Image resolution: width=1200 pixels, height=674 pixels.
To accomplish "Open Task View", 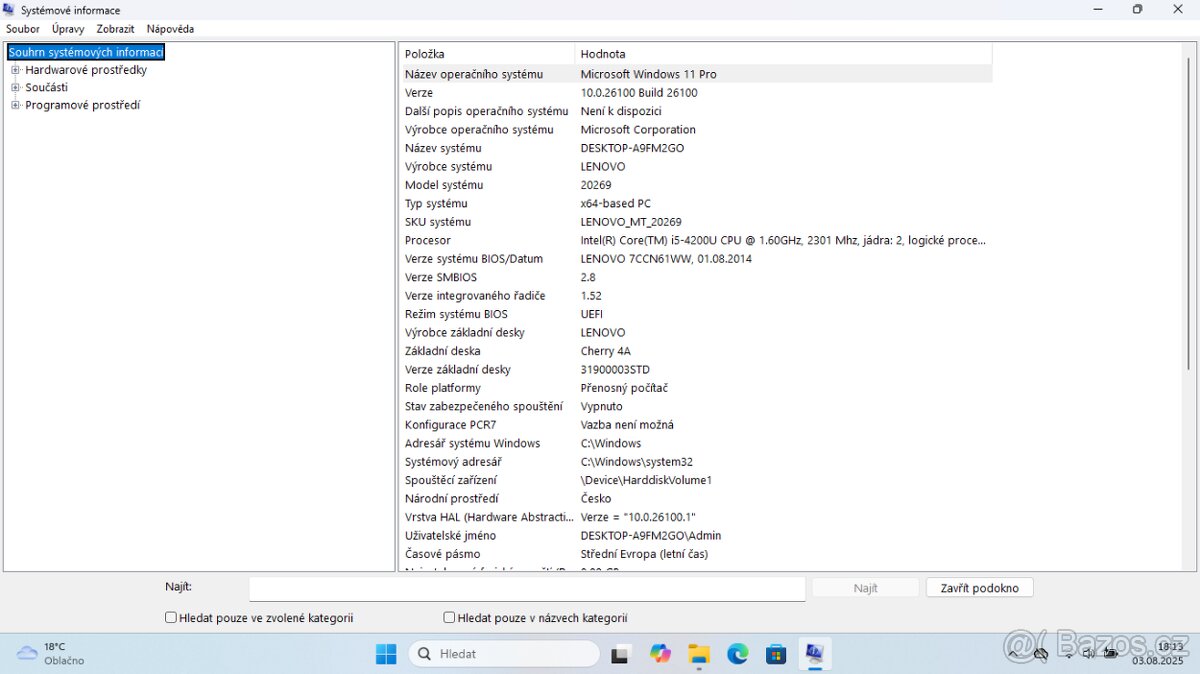I will pos(621,653).
